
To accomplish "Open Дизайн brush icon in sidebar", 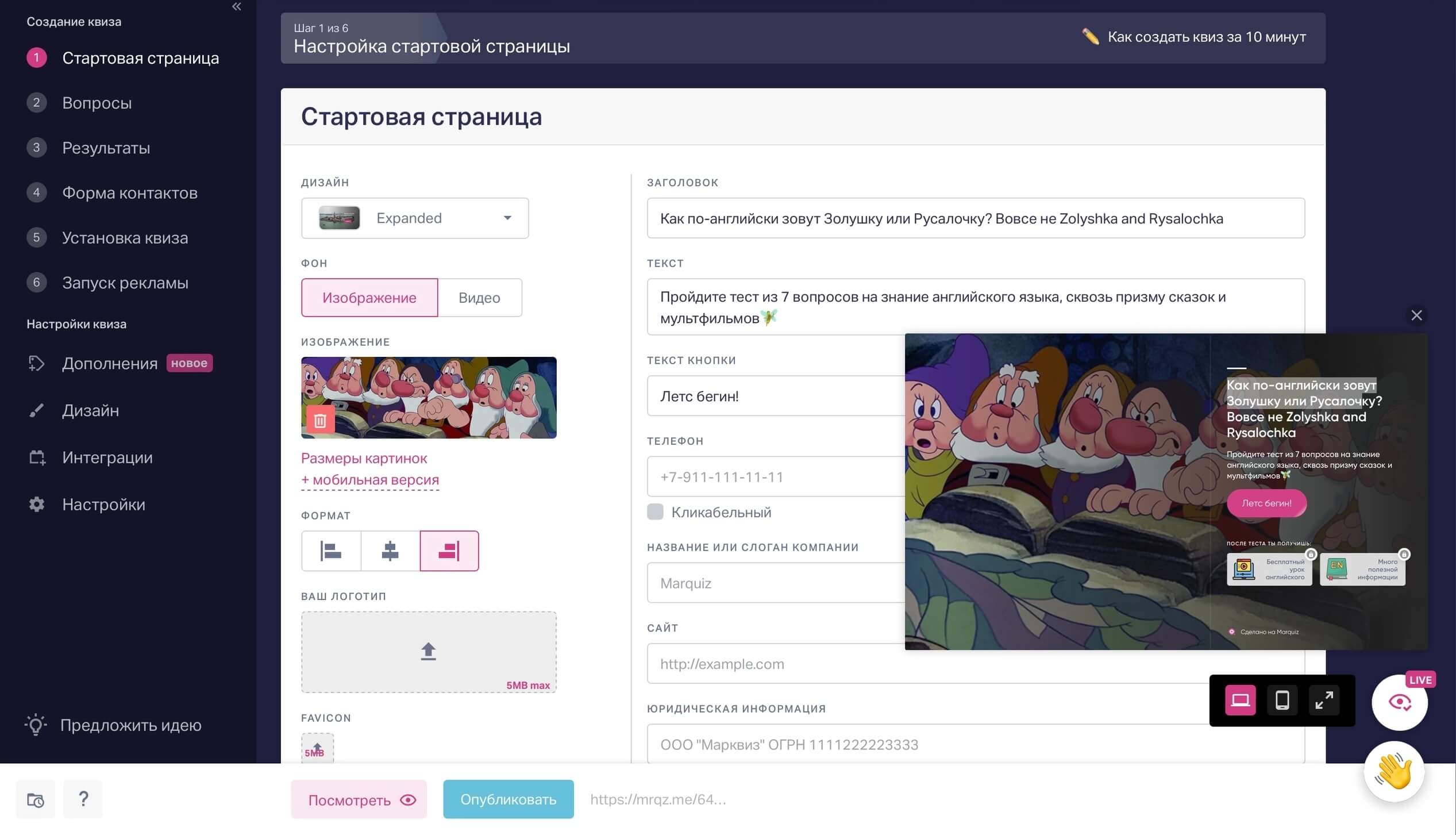I will pyautogui.click(x=36, y=410).
